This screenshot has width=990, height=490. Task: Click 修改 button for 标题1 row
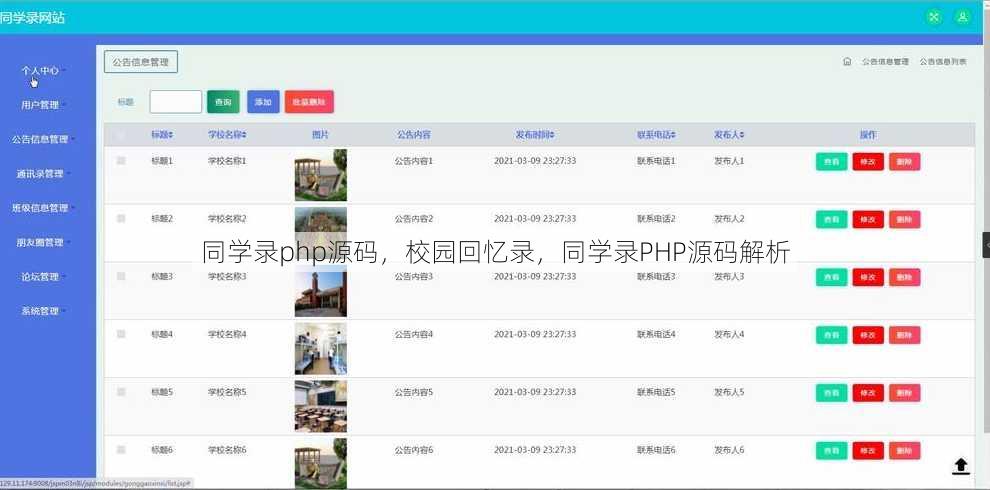868,162
